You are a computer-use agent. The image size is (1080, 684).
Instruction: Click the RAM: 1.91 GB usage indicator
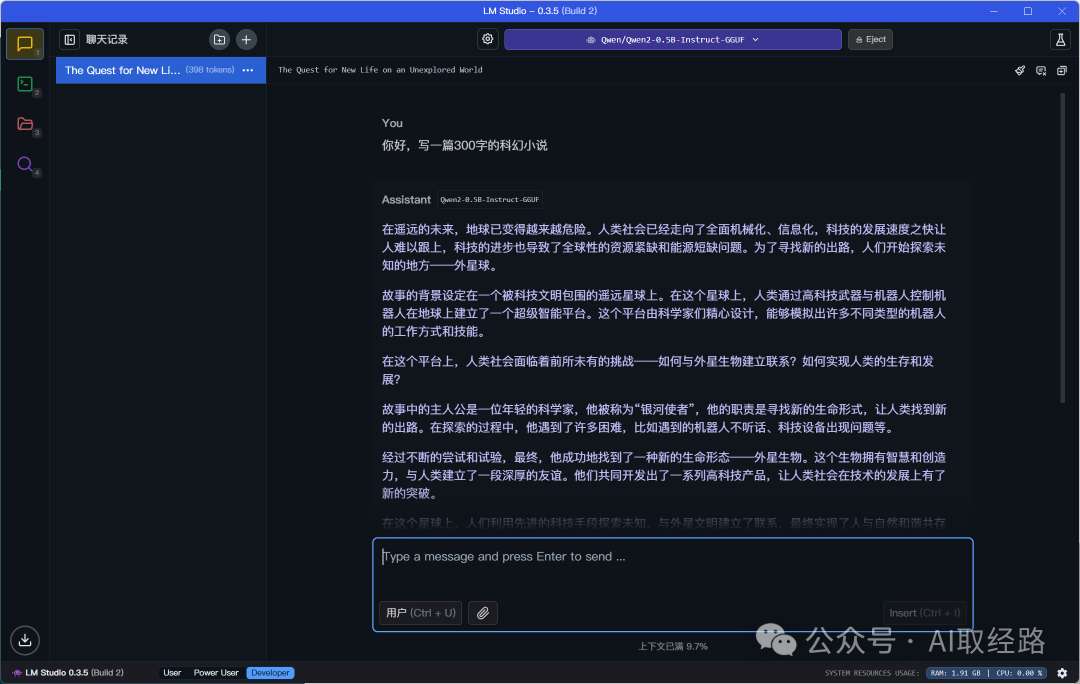point(955,673)
